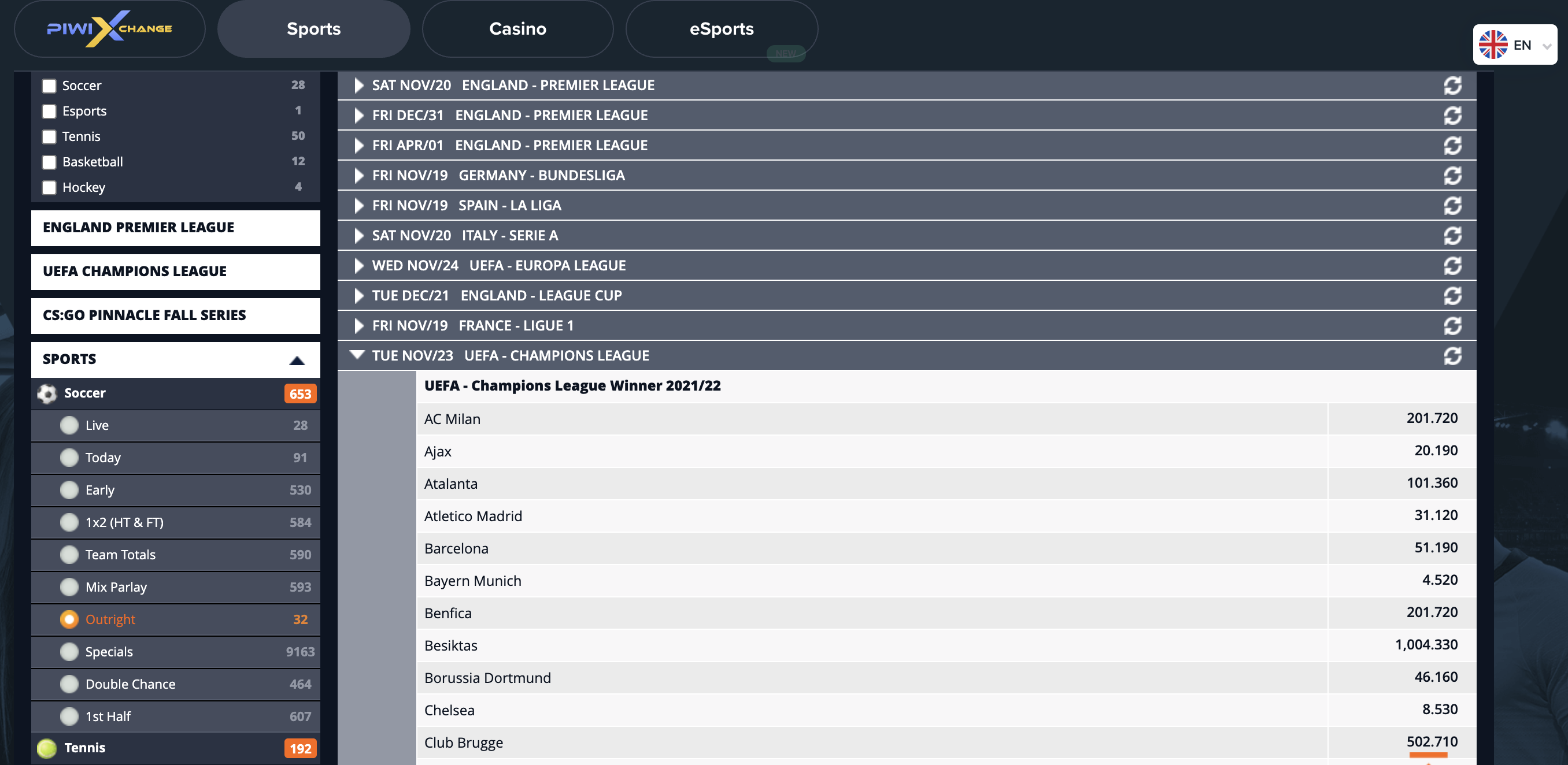Screen dimensions: 1568x765
Task: Tick the Hockey checkbox
Action: point(49,188)
